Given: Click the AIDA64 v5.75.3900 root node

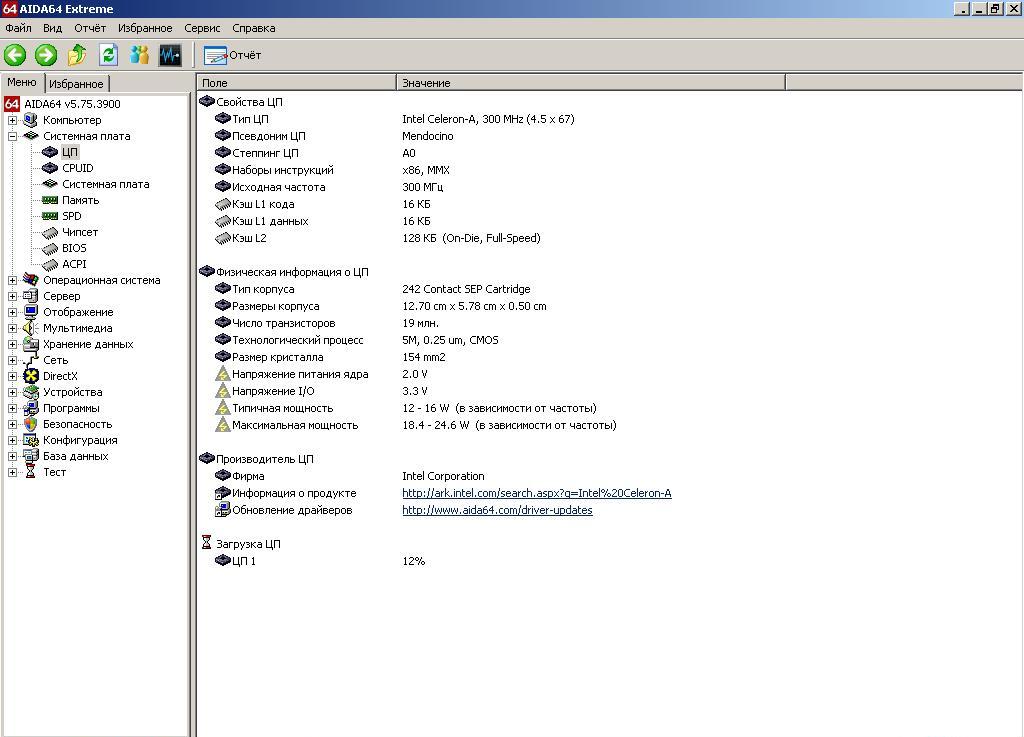Looking at the screenshot, I should (x=72, y=104).
